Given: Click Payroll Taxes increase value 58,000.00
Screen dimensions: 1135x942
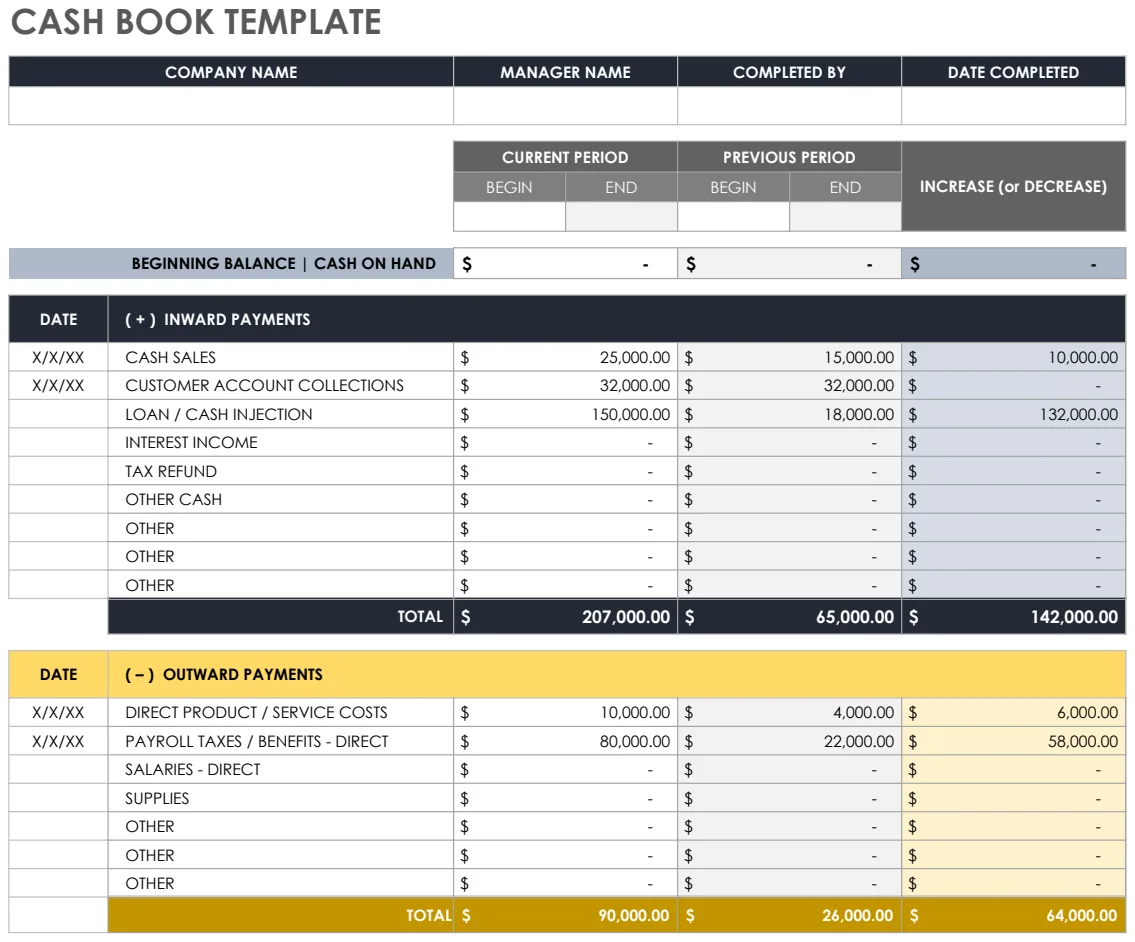Looking at the screenshot, I should 1083,741.
